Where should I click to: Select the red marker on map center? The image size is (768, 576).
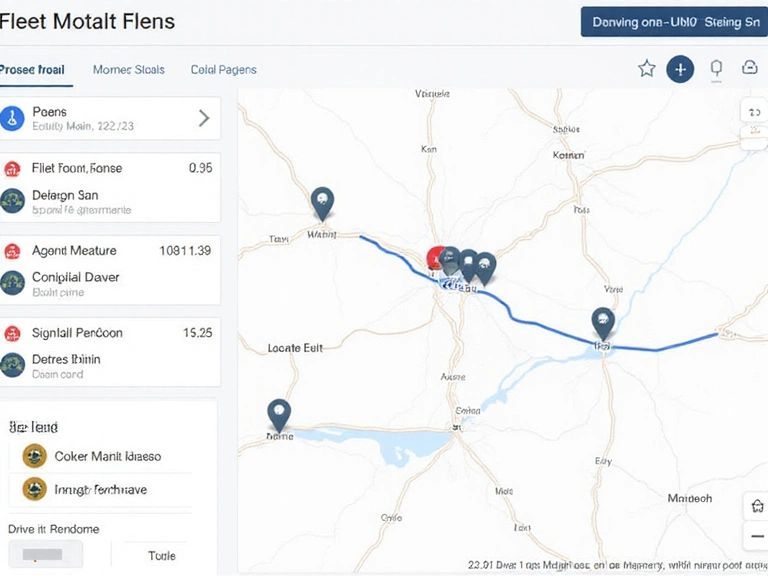click(x=437, y=259)
